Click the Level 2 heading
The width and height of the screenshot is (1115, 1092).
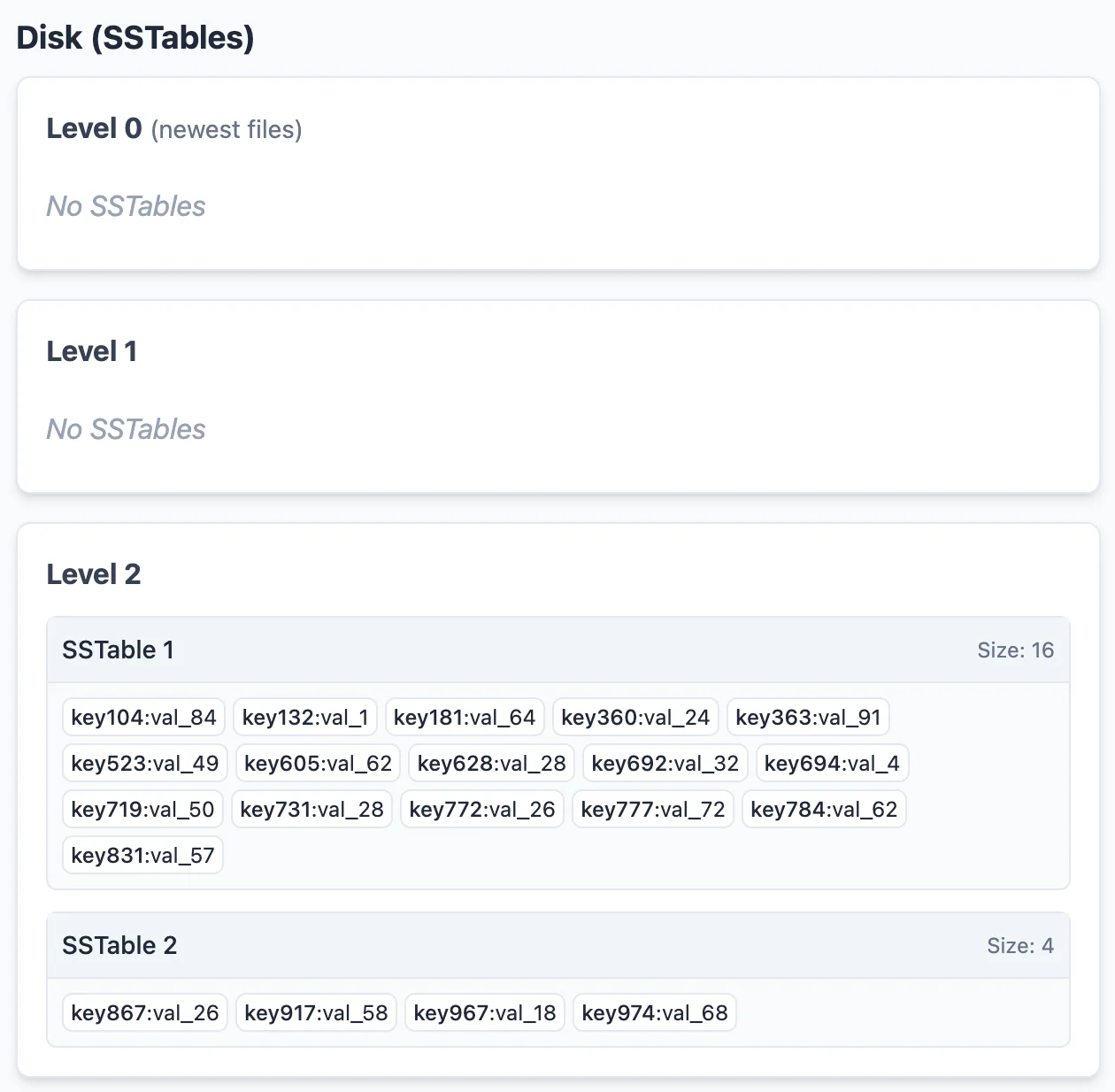click(x=93, y=575)
